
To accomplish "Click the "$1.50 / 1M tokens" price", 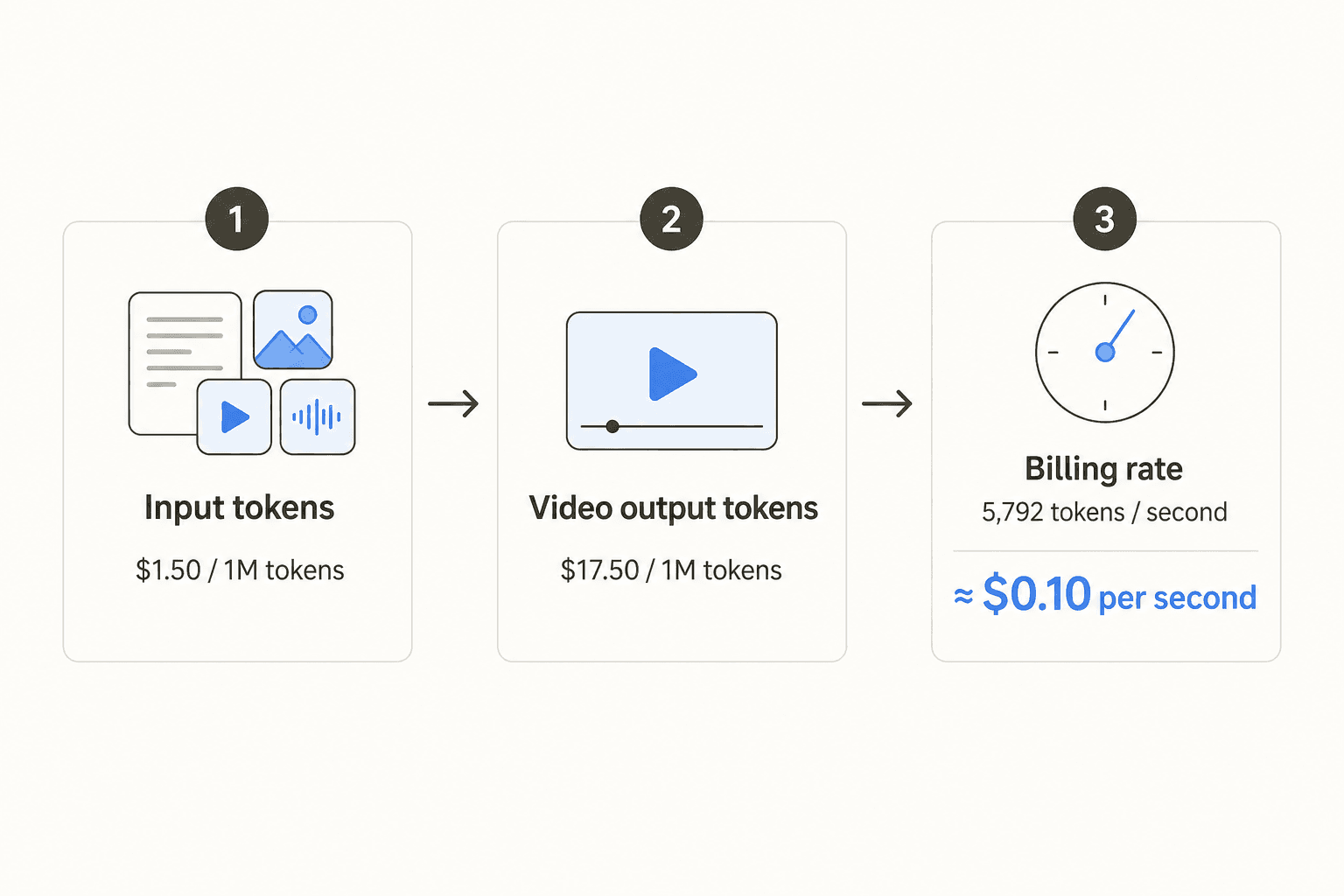I will [240, 570].
